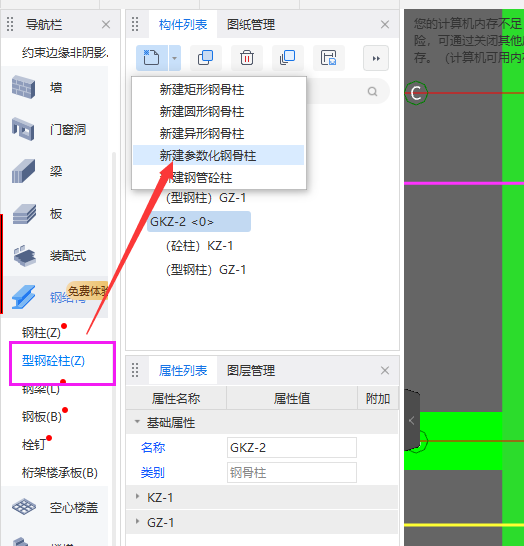
Task: Click the 名称 property label
Action: pyautogui.click(x=153, y=447)
